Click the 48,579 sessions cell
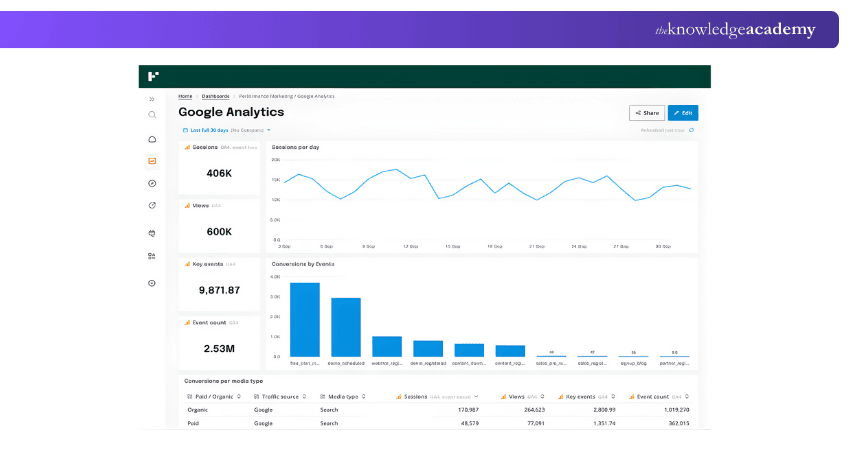850x450 pixels. point(470,423)
